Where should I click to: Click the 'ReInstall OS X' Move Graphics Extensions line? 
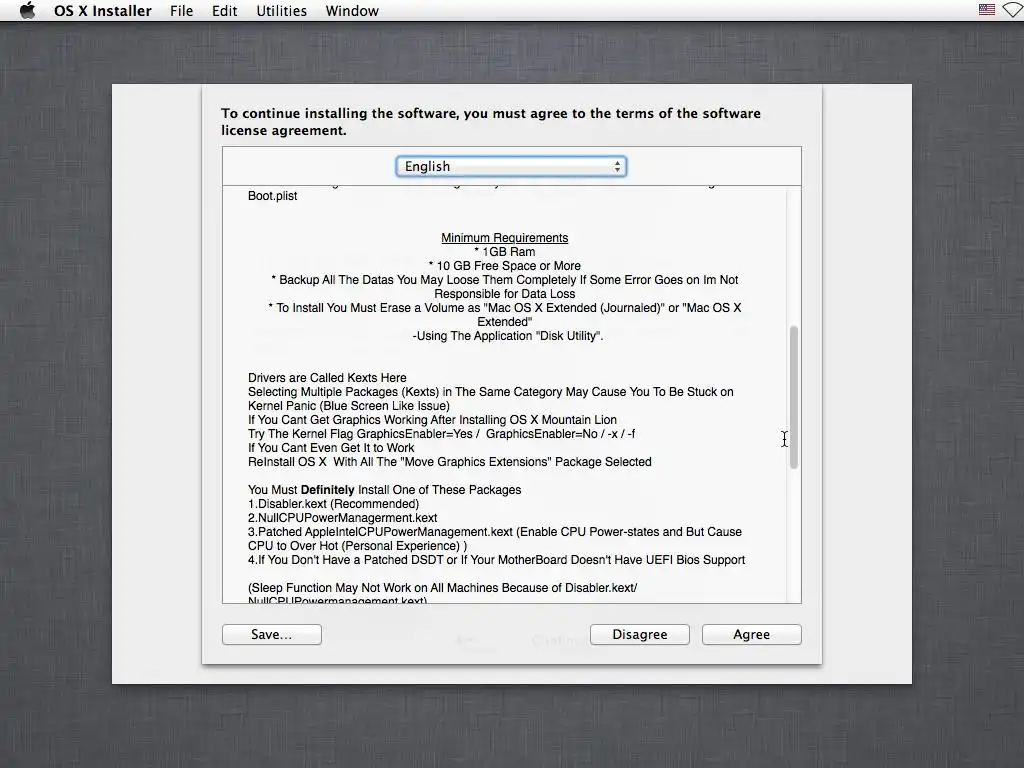(449, 462)
